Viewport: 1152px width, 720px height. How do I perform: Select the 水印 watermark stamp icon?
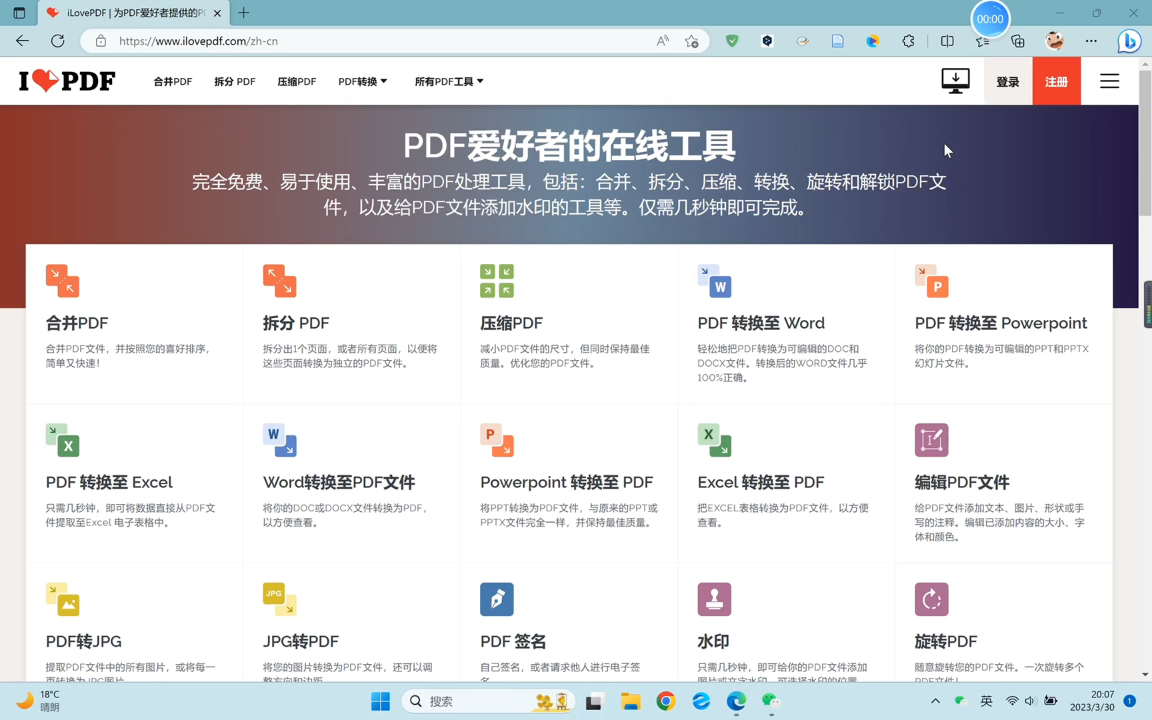click(x=714, y=599)
